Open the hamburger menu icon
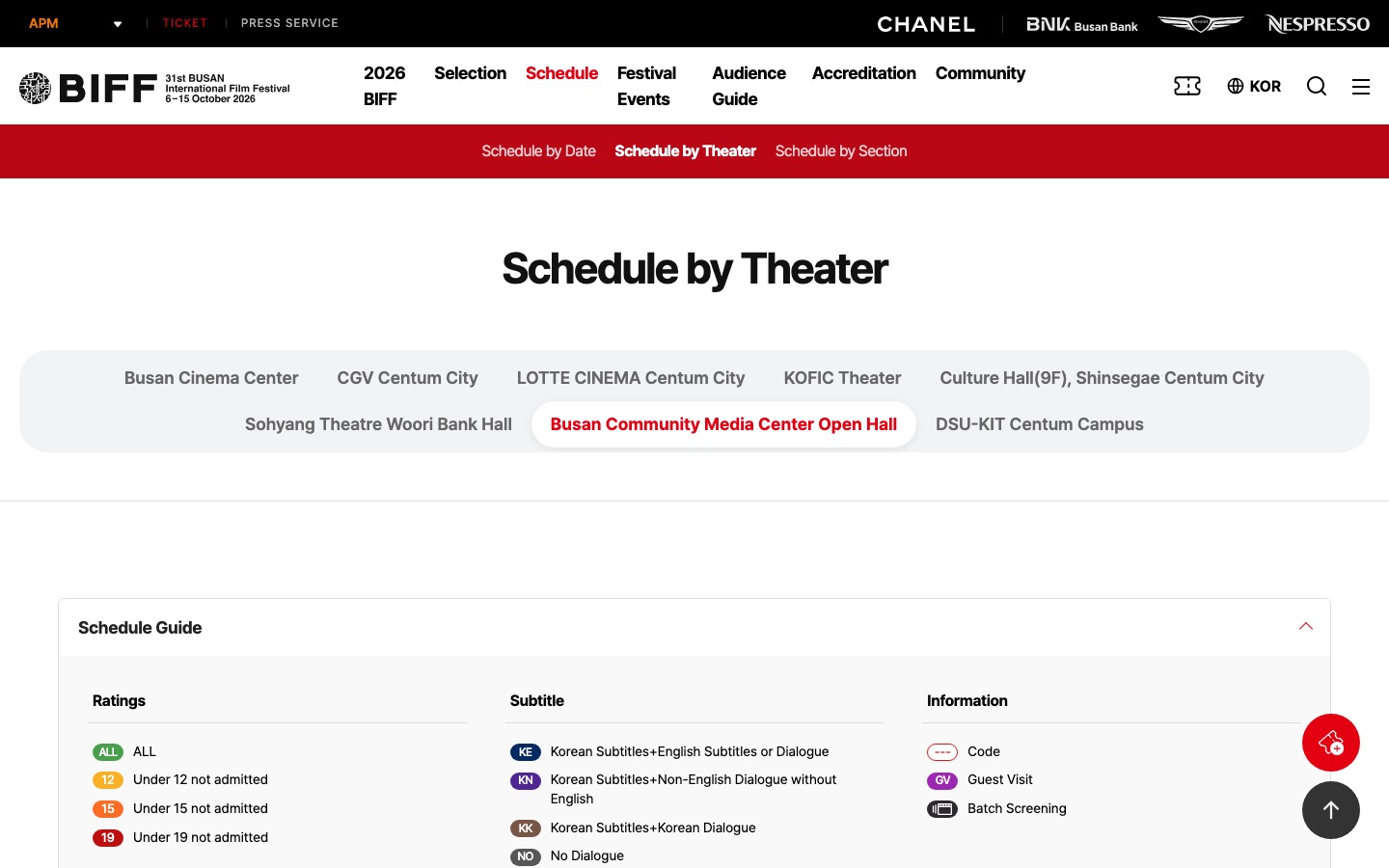1389x868 pixels. [1361, 87]
